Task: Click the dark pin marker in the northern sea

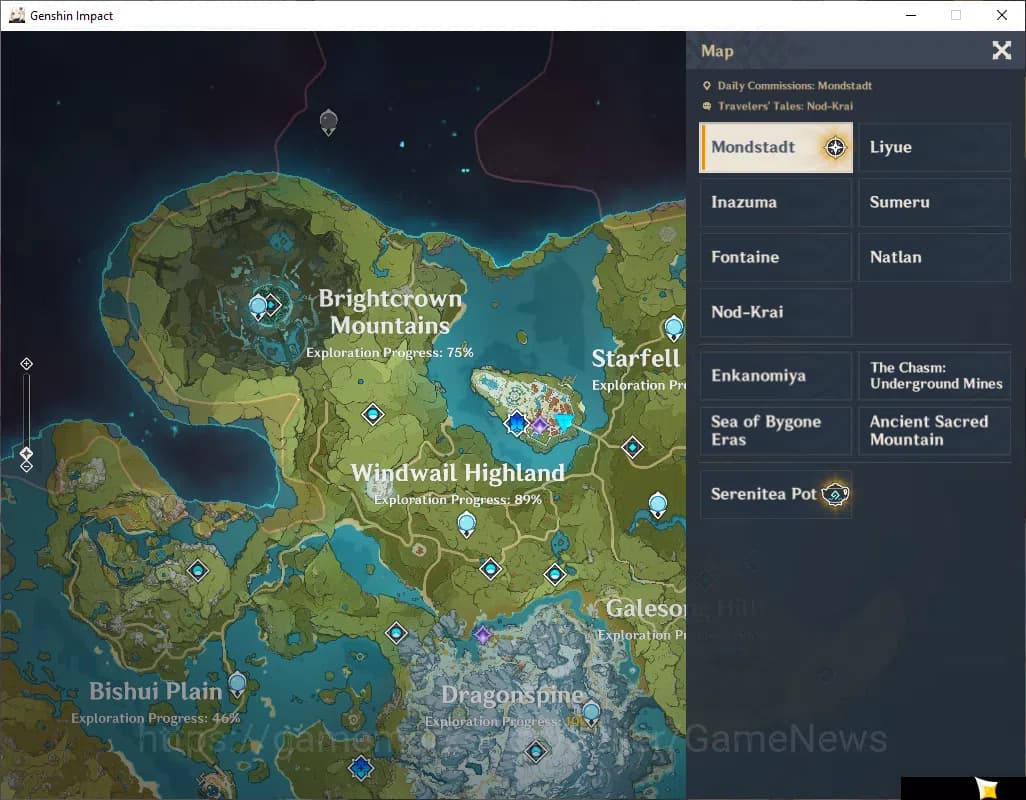Action: (328, 122)
